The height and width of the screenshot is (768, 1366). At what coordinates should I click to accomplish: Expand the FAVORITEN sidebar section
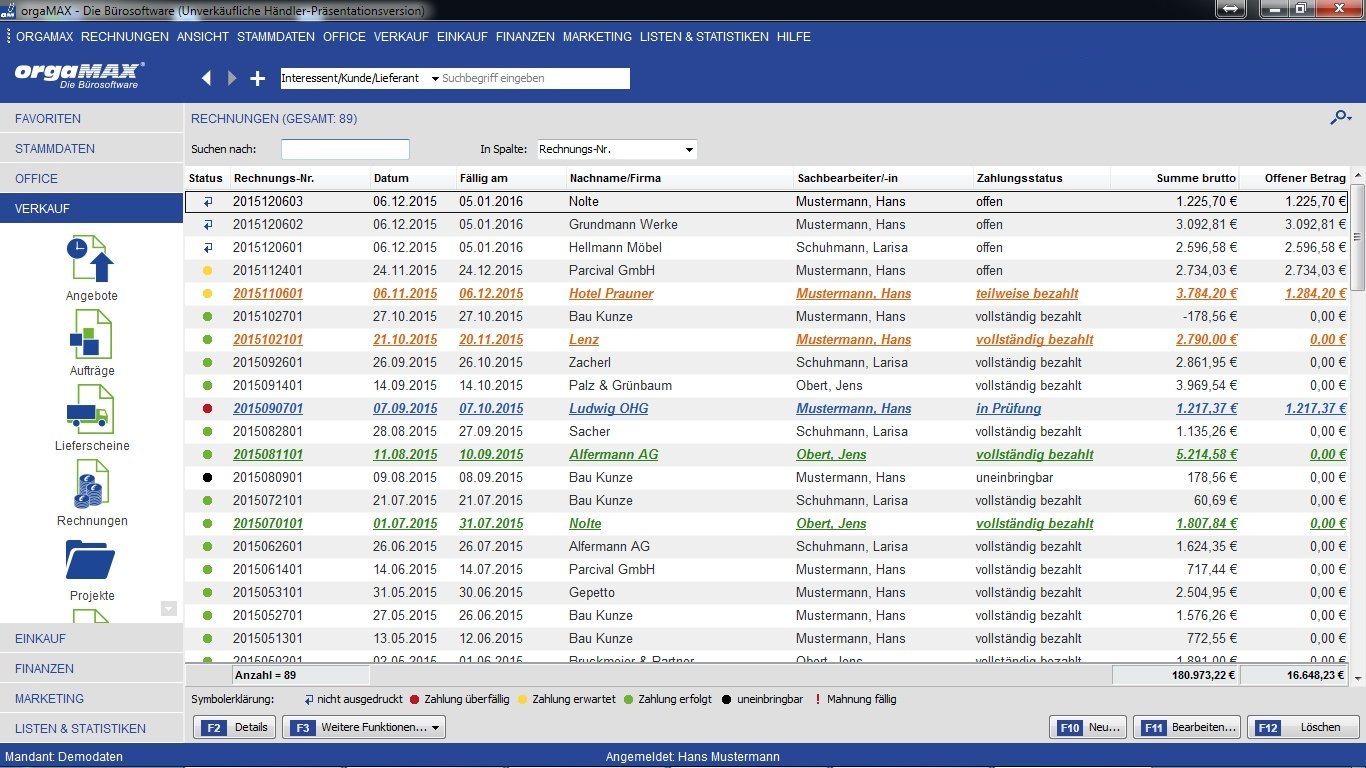pyautogui.click(x=91, y=118)
